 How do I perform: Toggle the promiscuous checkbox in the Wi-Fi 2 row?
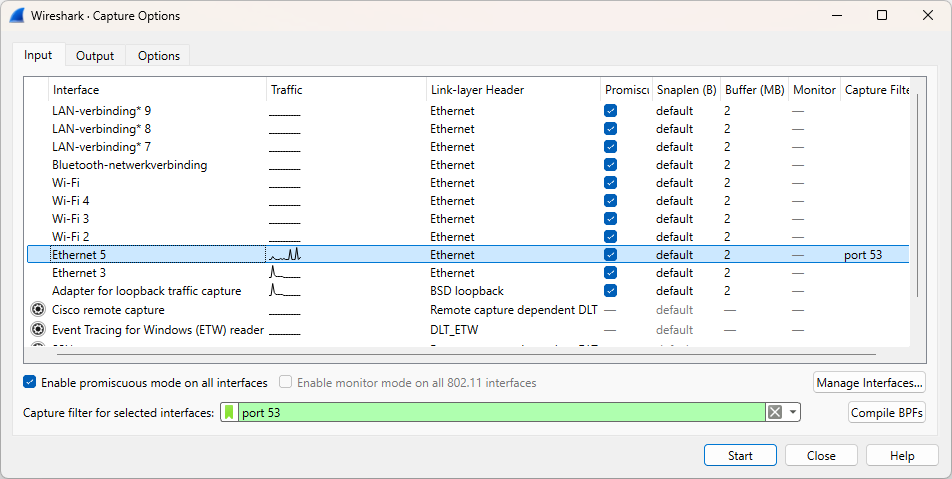tap(611, 237)
